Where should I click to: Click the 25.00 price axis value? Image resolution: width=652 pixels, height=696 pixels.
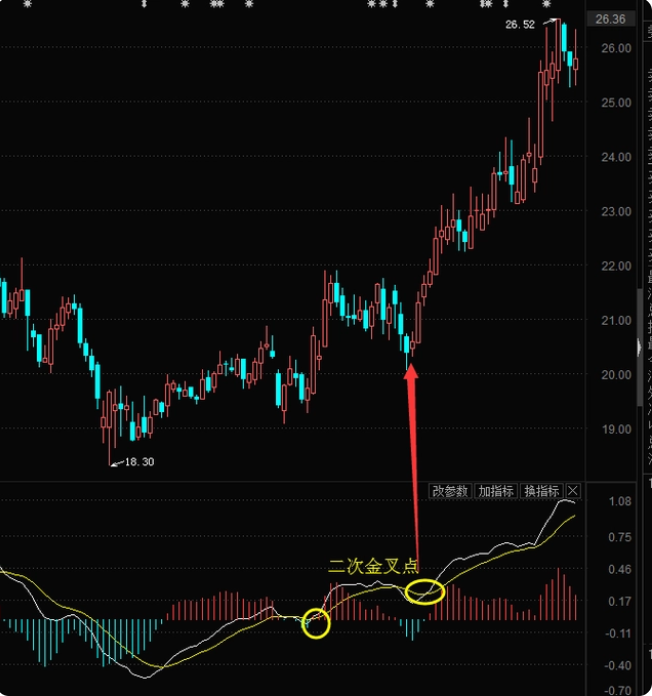[x=616, y=103]
